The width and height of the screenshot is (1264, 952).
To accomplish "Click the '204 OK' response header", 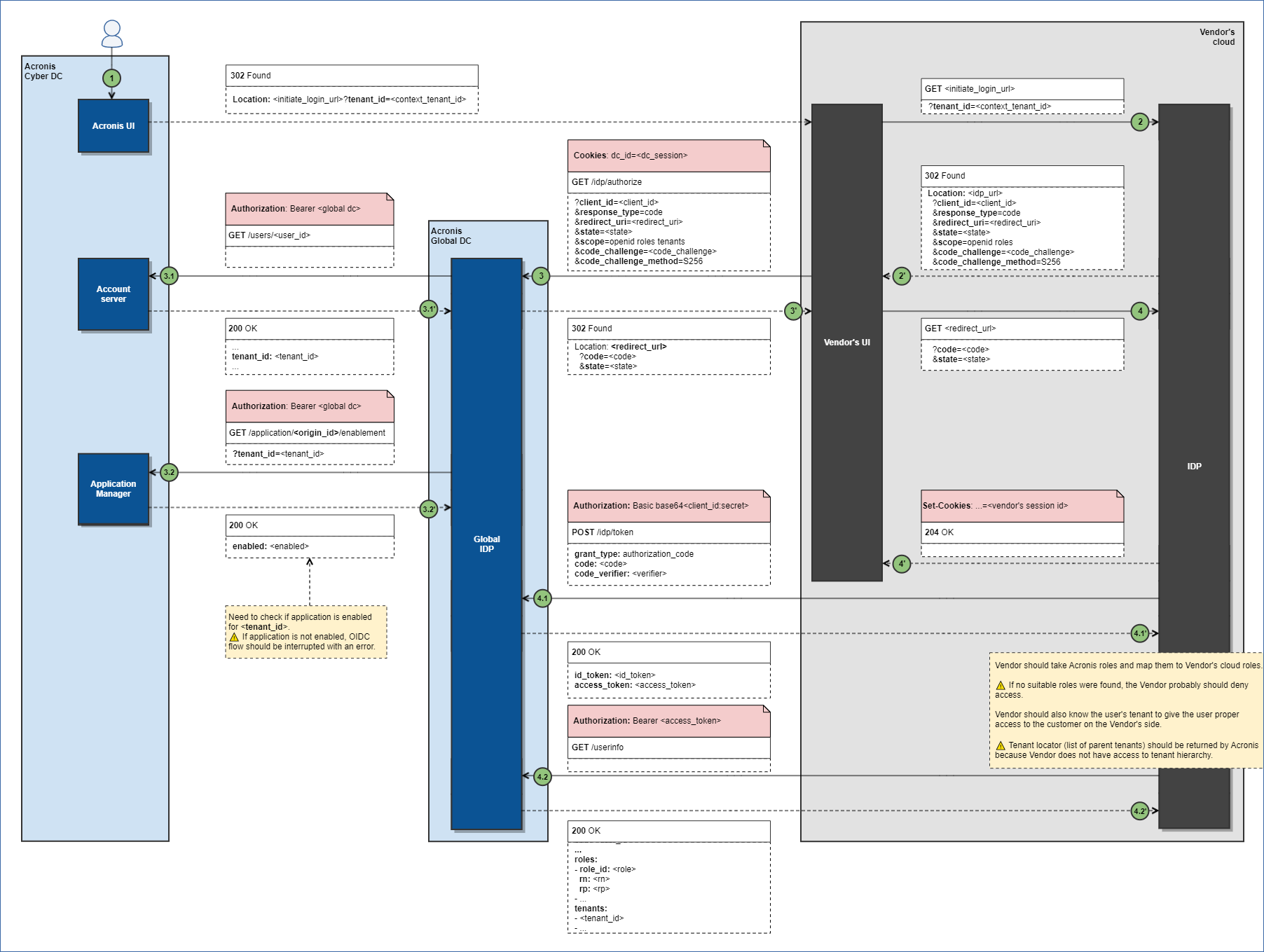I will (x=1022, y=532).
